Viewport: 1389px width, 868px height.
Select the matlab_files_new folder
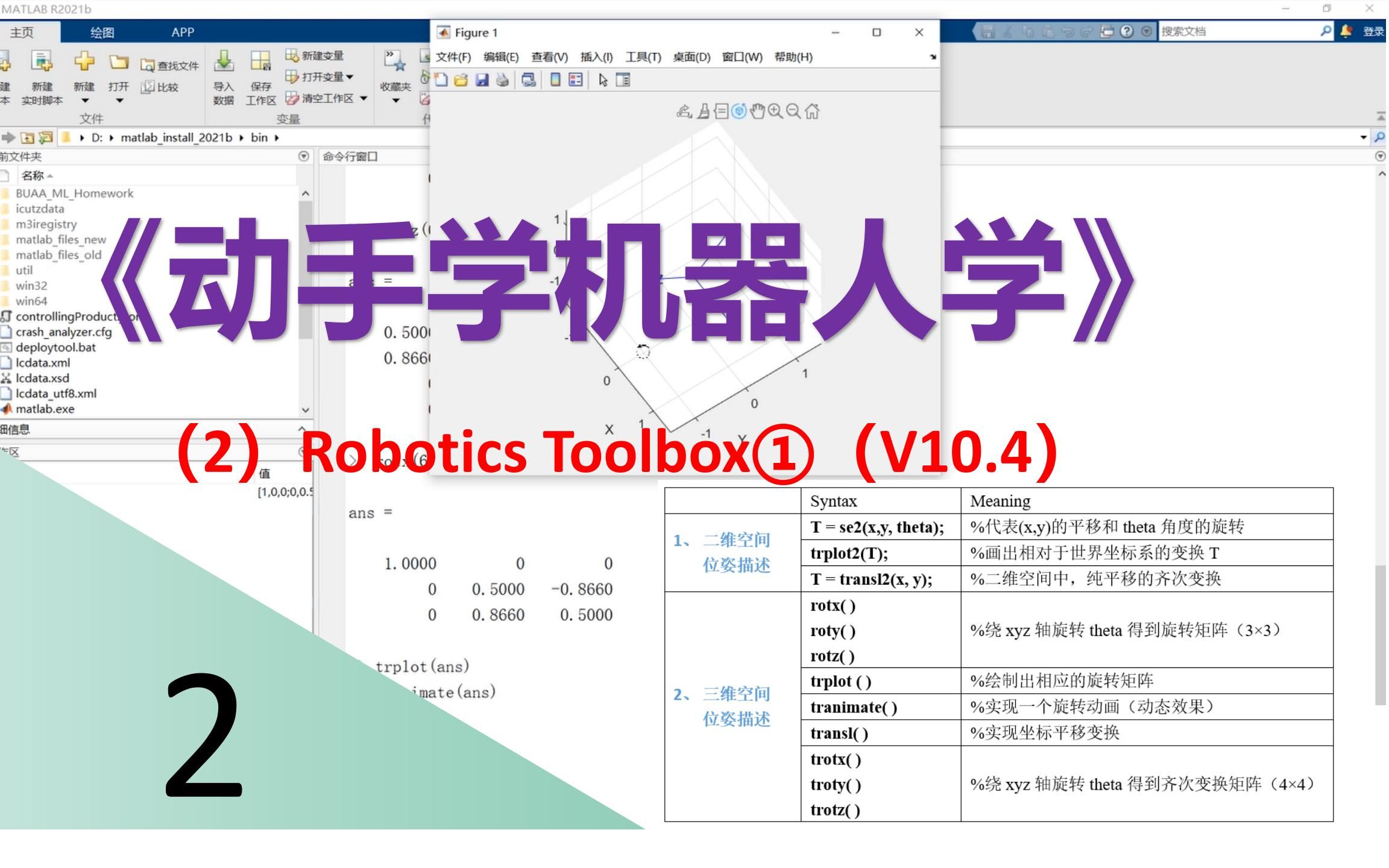click(x=61, y=239)
